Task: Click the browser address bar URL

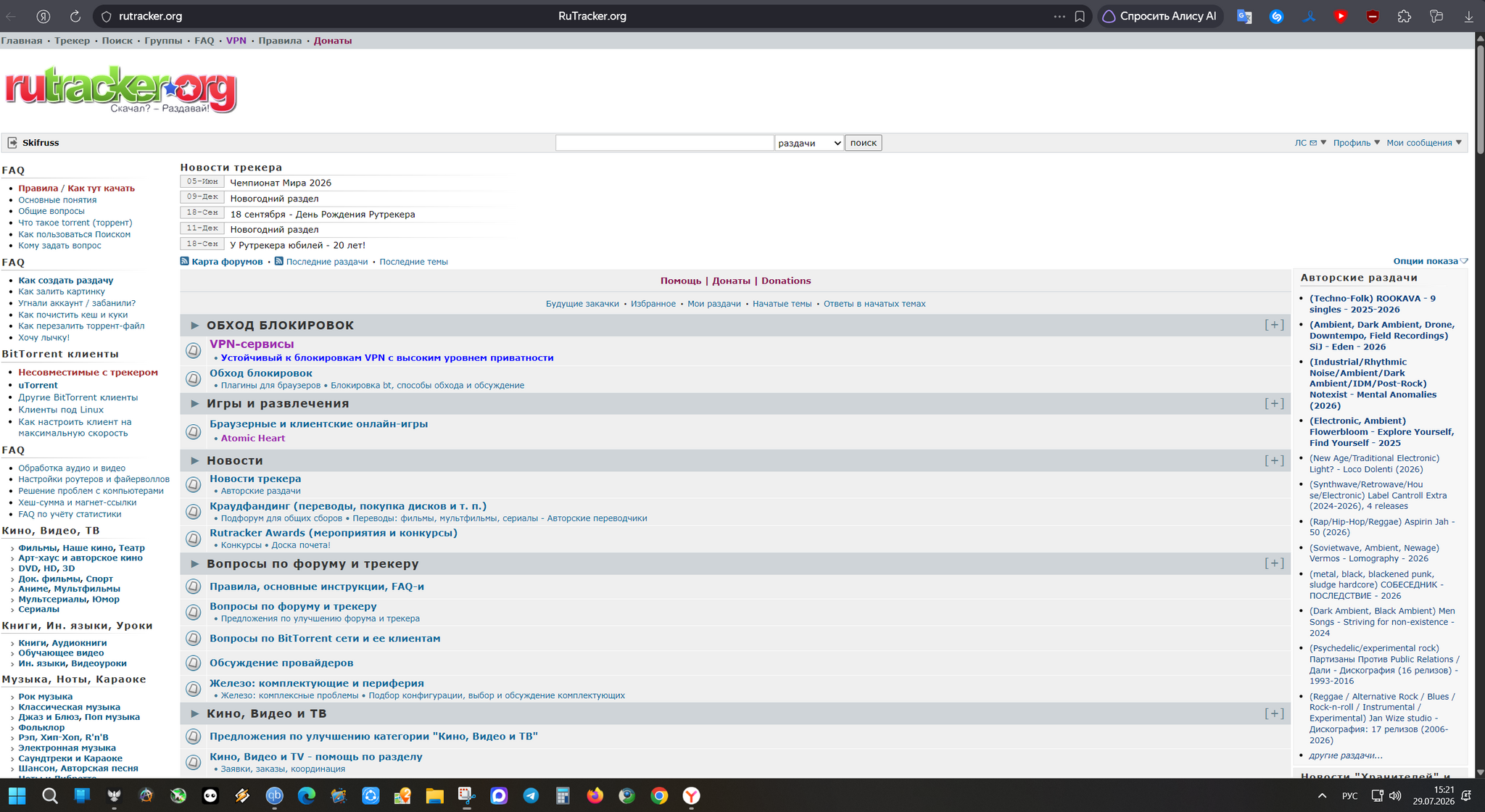Action: tap(151, 16)
